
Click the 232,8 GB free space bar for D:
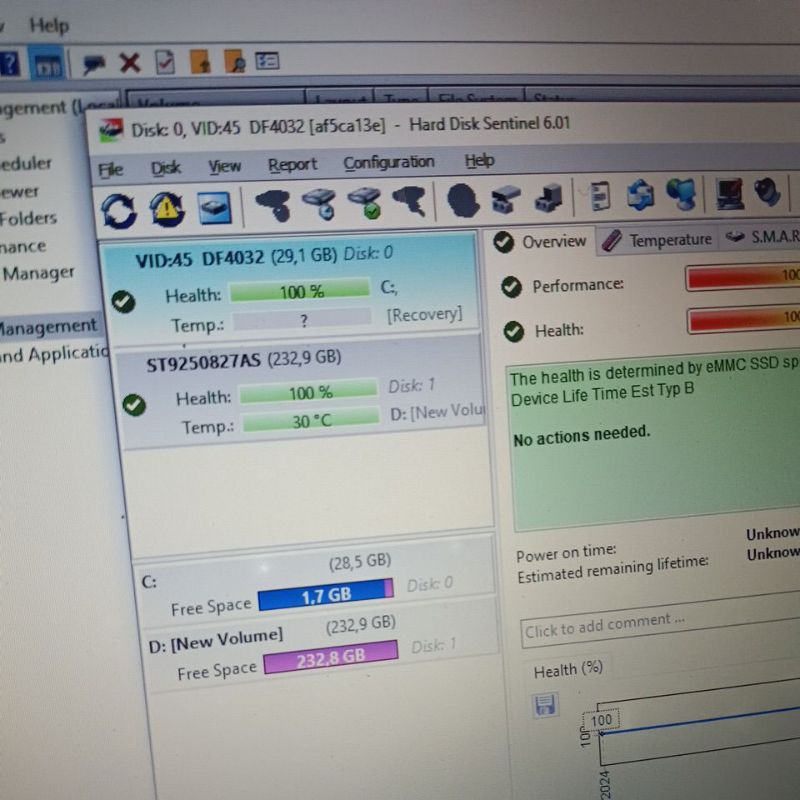pos(331,657)
